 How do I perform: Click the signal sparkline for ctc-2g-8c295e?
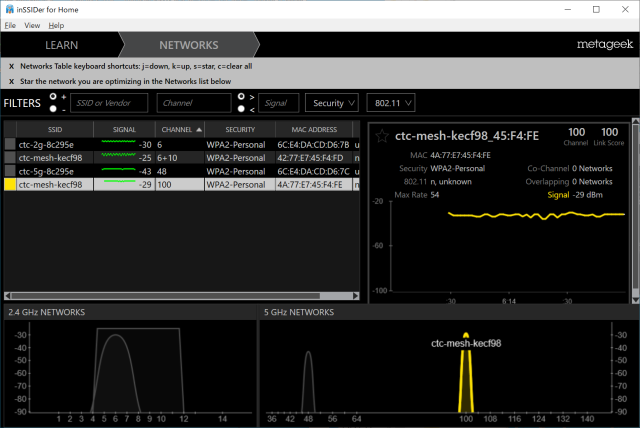tap(118, 142)
